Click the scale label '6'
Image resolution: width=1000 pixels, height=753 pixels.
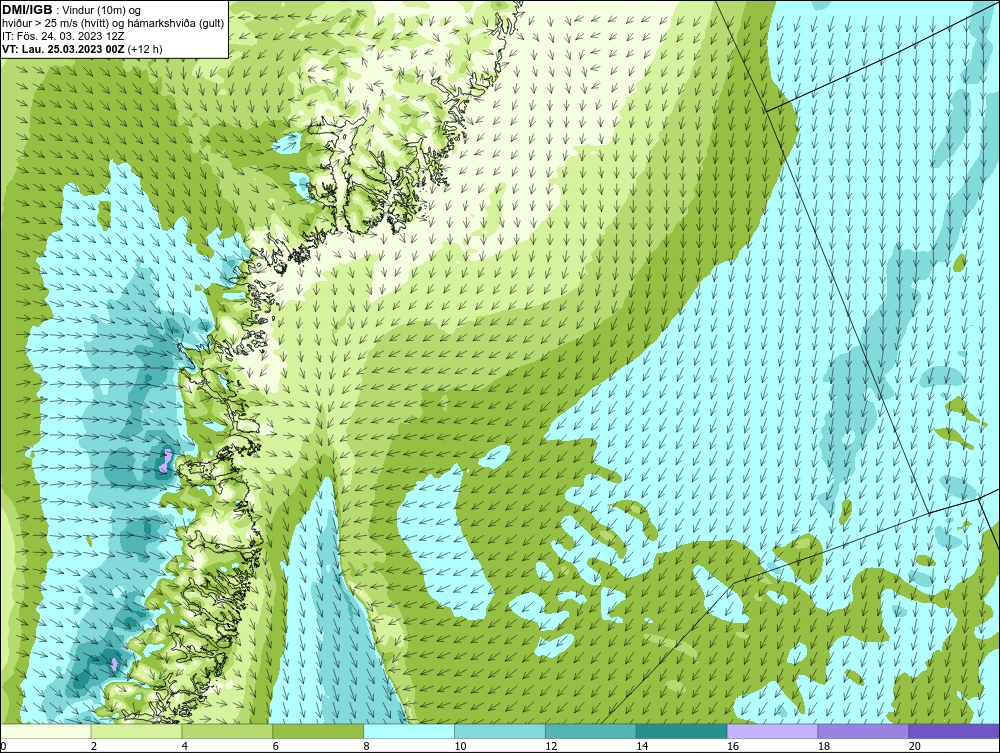[x=276, y=746]
